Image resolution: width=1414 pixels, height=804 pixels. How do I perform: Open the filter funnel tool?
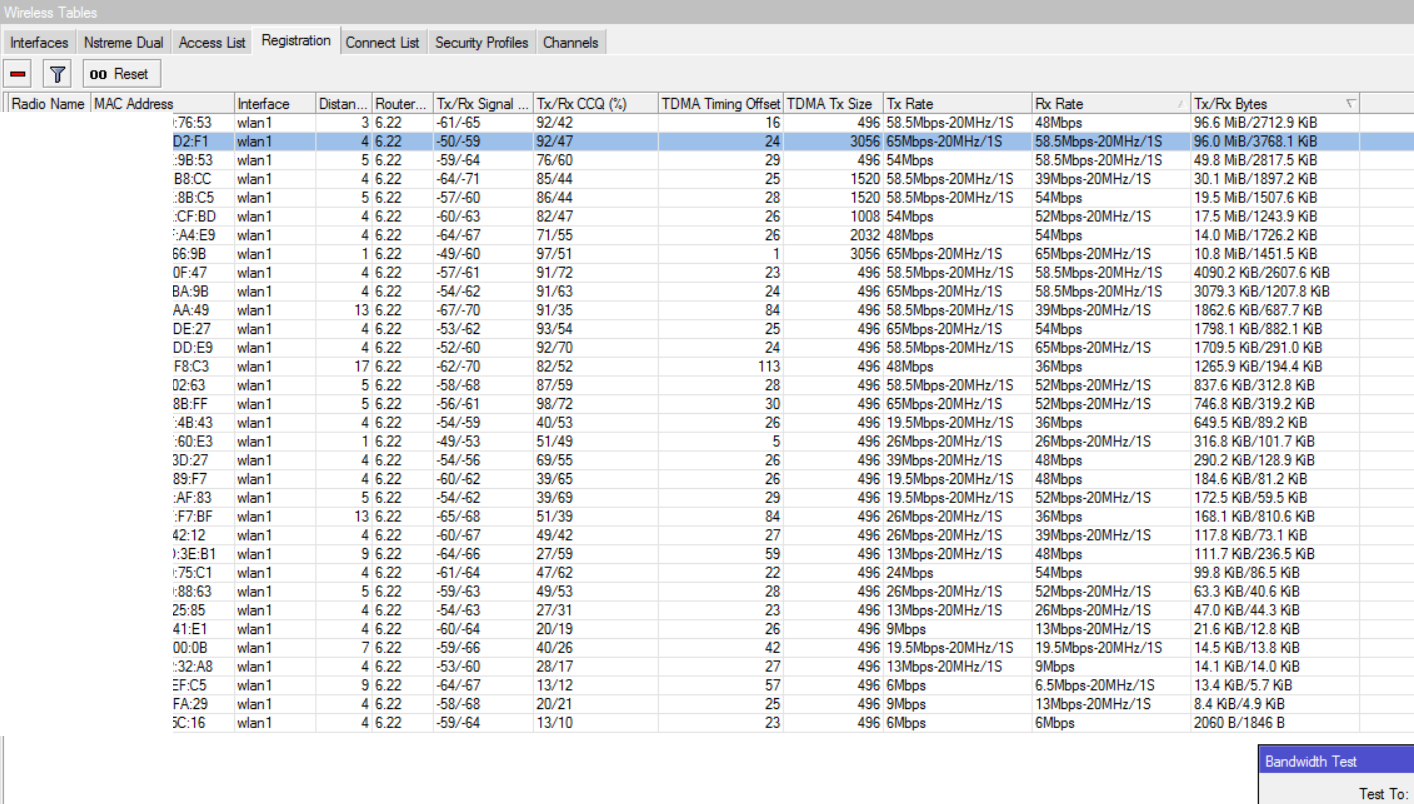(58, 74)
